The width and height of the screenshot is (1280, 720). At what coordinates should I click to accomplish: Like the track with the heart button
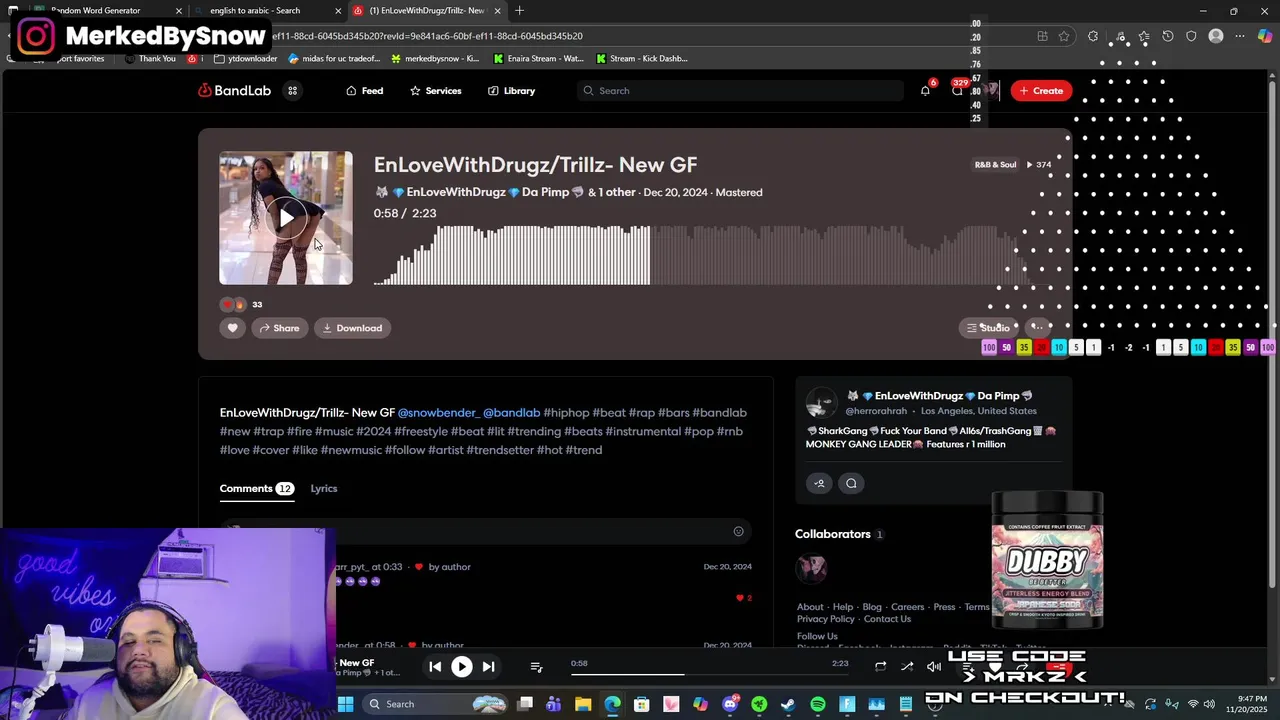(232, 328)
